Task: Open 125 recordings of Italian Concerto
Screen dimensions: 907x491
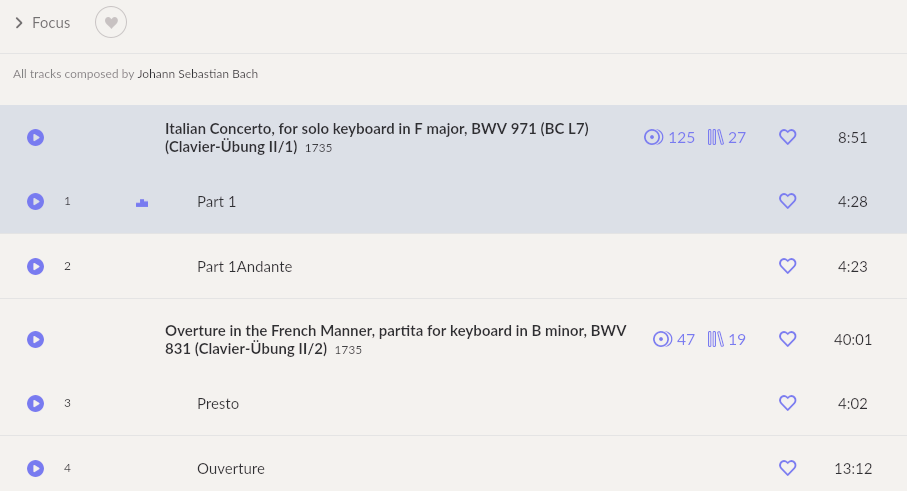Action: 669,138
